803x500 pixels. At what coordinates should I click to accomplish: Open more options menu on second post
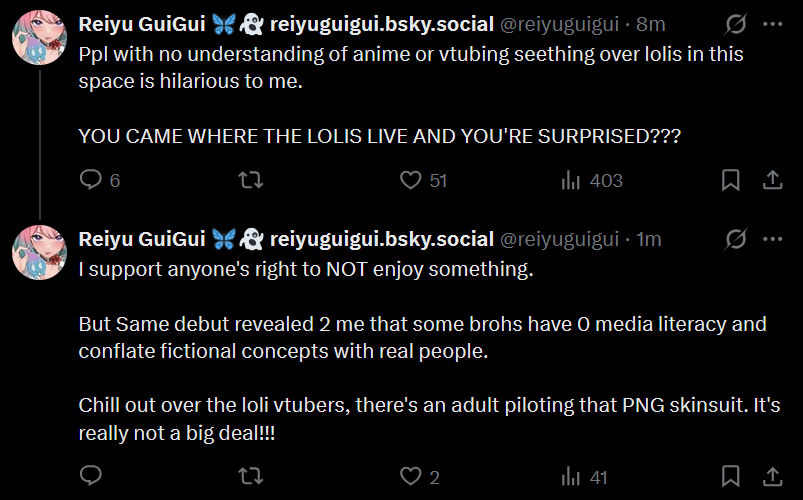click(x=773, y=239)
